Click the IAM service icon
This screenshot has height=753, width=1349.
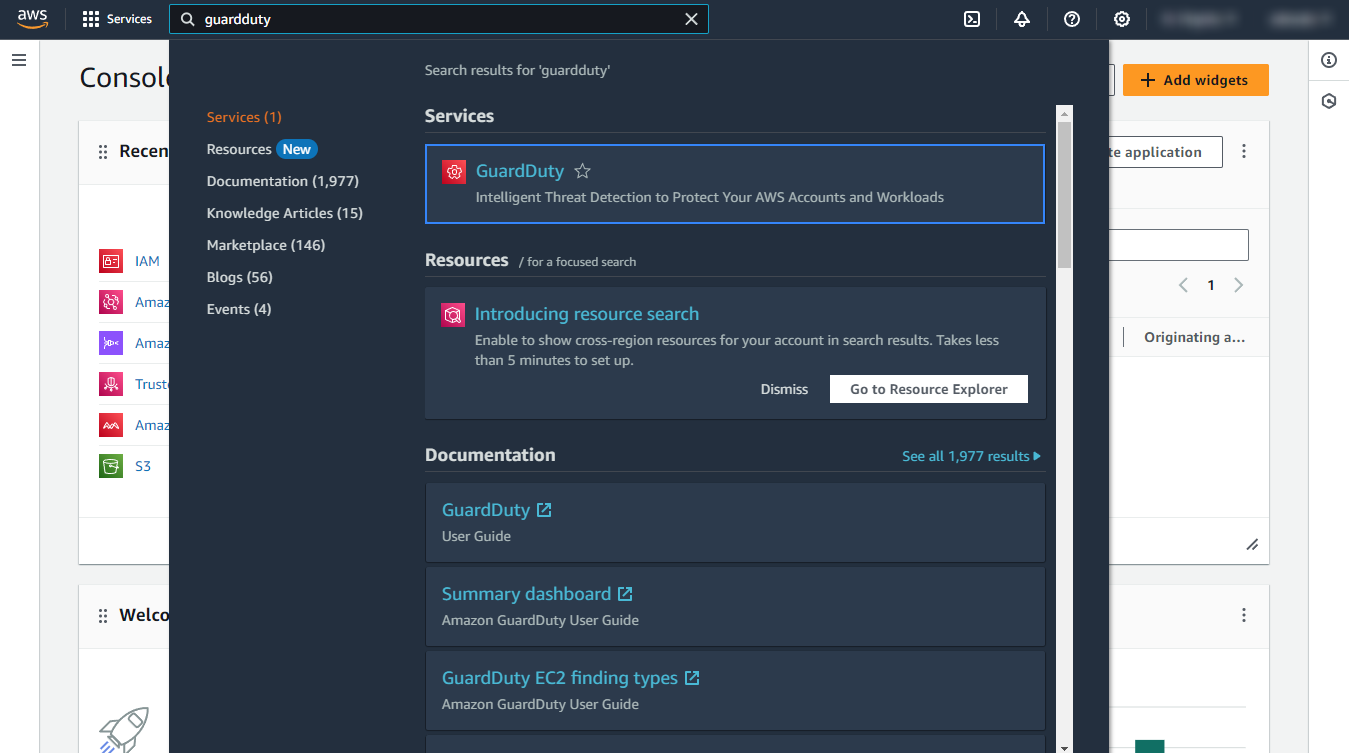coord(110,261)
